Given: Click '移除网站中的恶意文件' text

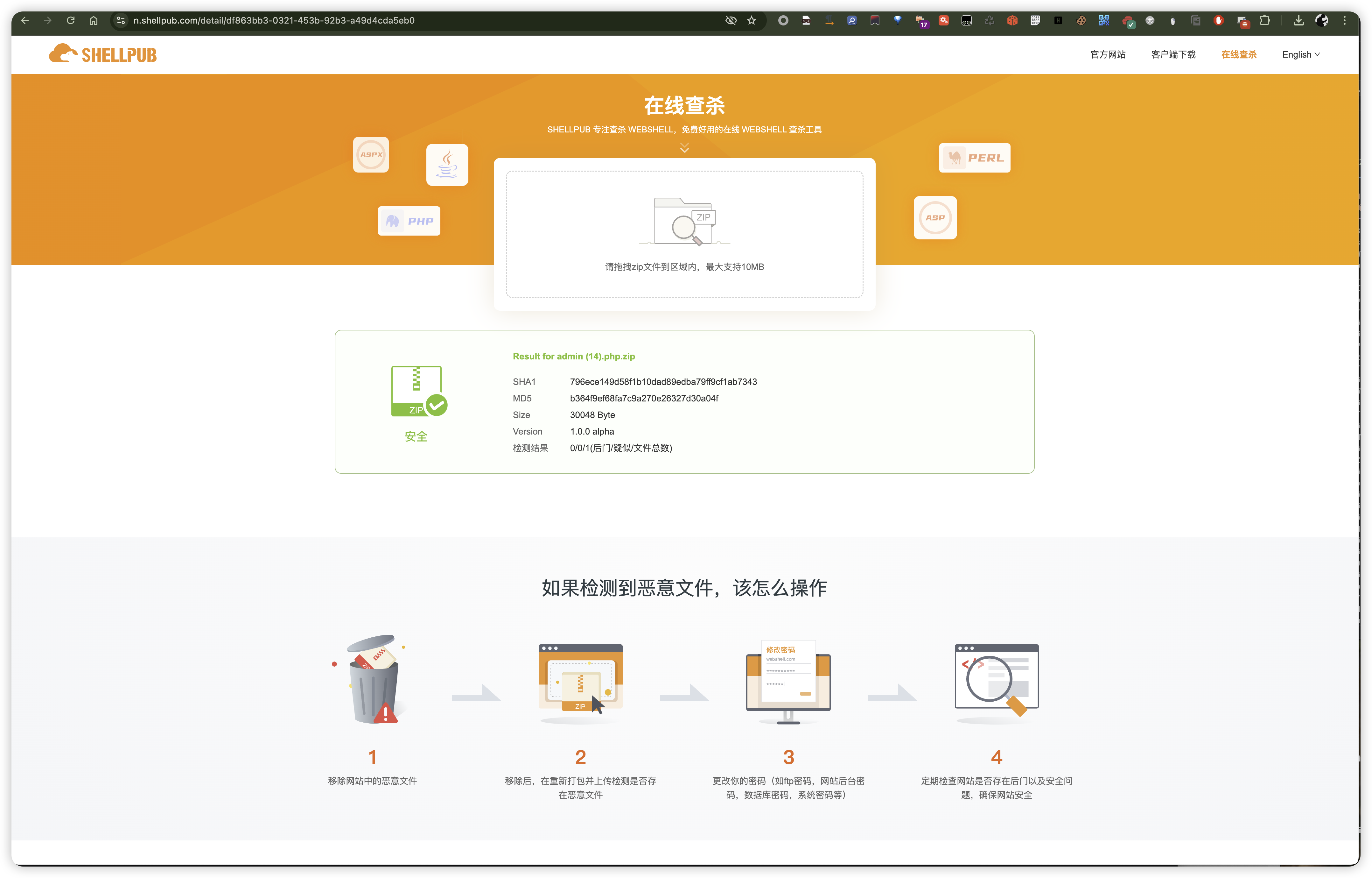Looking at the screenshot, I should (373, 781).
